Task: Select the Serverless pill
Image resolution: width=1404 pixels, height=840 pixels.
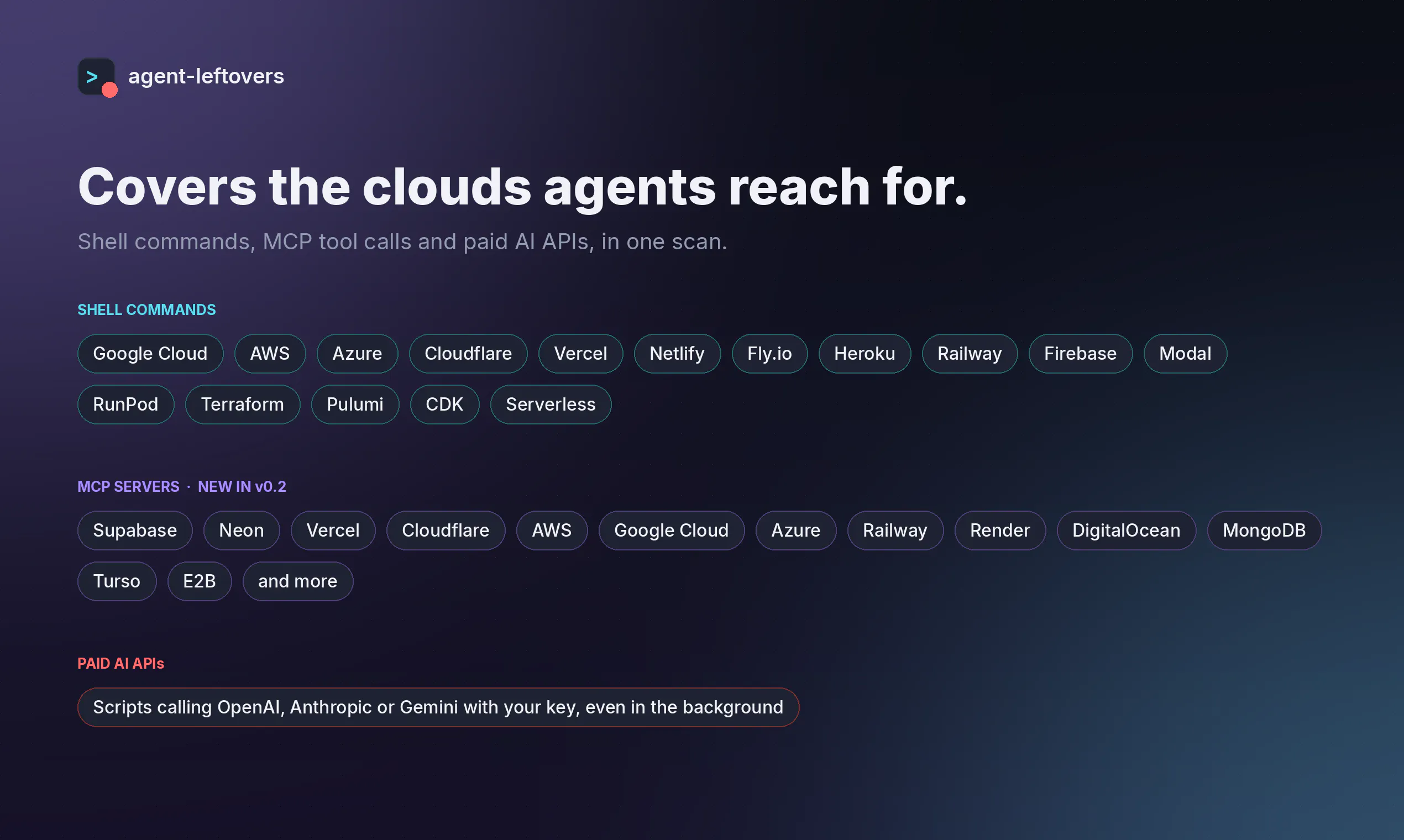Action: pos(551,405)
